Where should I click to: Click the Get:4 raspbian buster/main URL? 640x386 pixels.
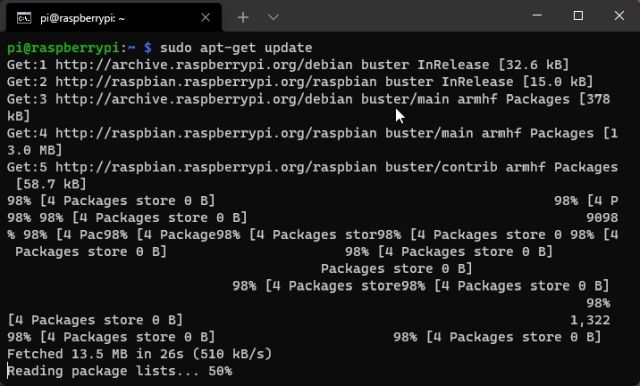[x=264, y=133]
